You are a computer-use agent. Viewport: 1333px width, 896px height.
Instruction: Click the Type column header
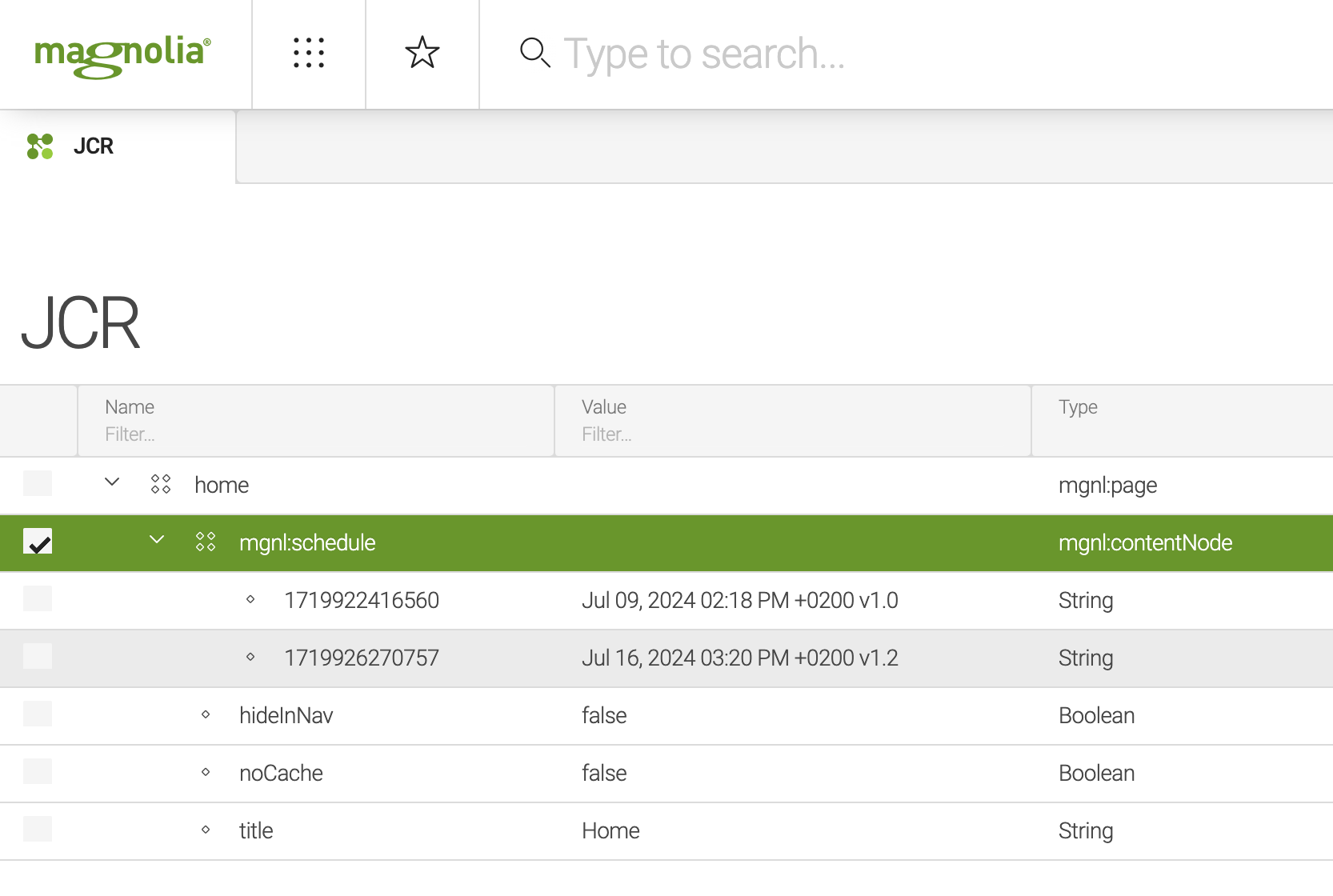point(1078,407)
